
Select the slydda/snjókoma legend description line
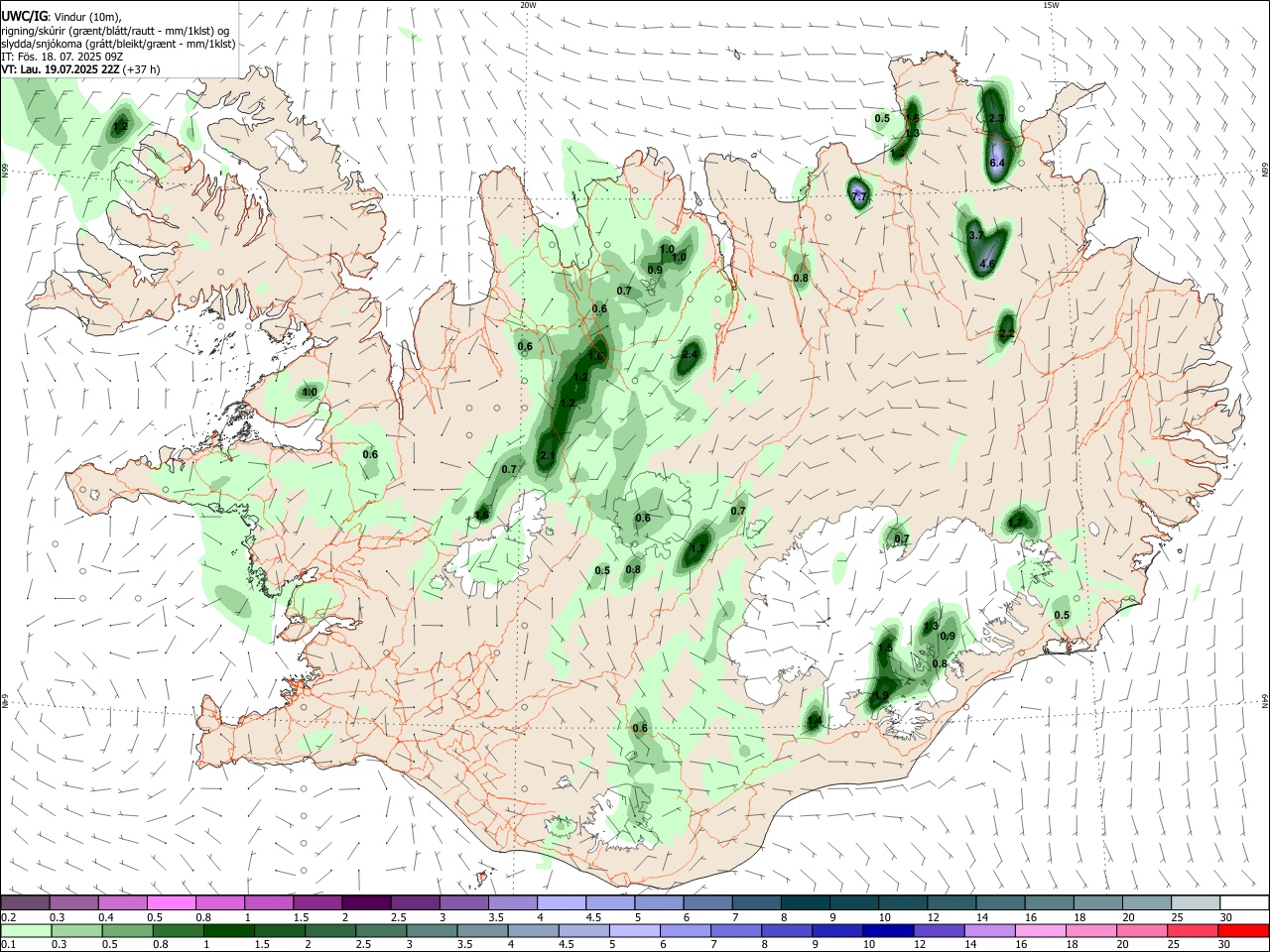tap(118, 43)
